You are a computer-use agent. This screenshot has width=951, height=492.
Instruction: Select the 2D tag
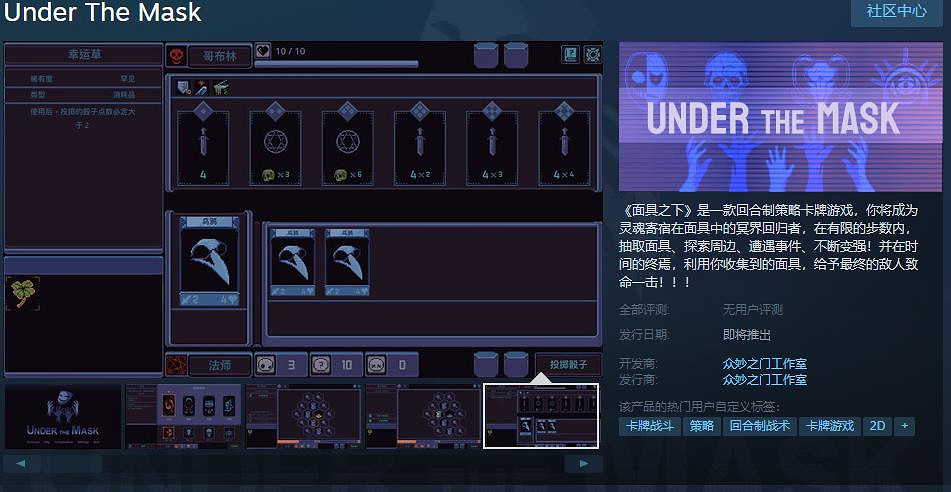point(877,426)
